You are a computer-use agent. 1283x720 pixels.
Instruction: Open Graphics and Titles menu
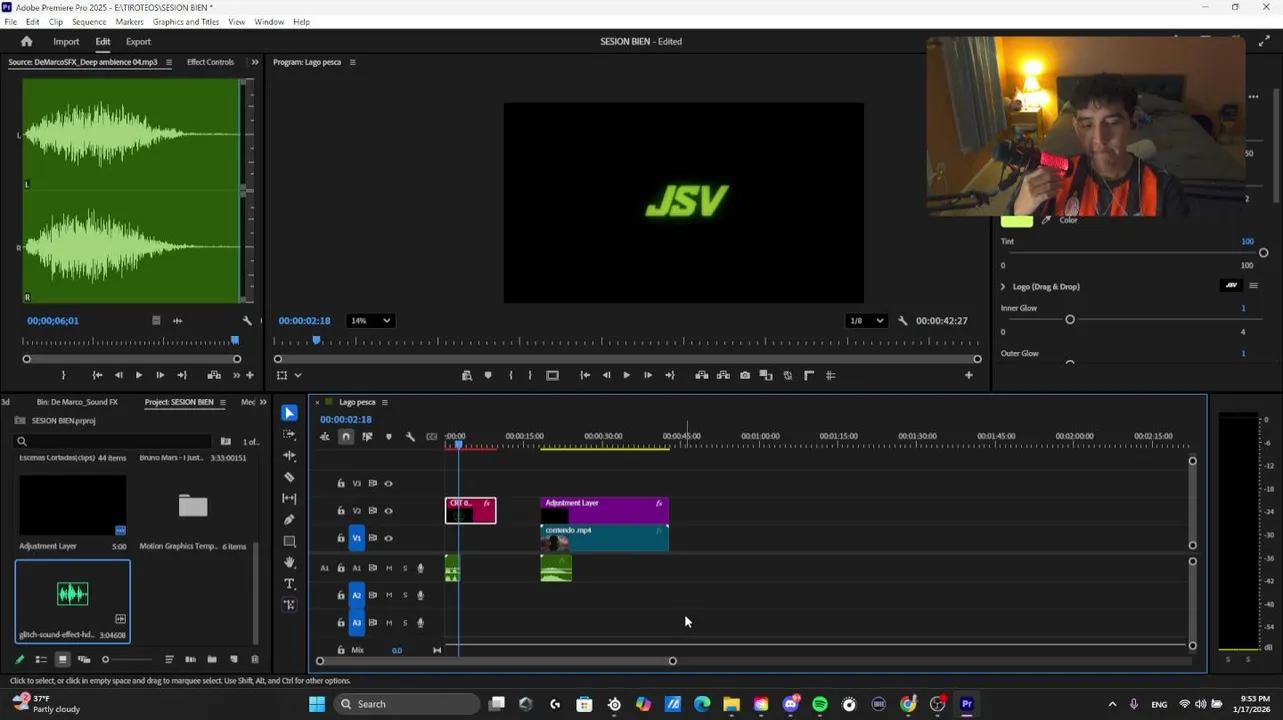point(186,21)
